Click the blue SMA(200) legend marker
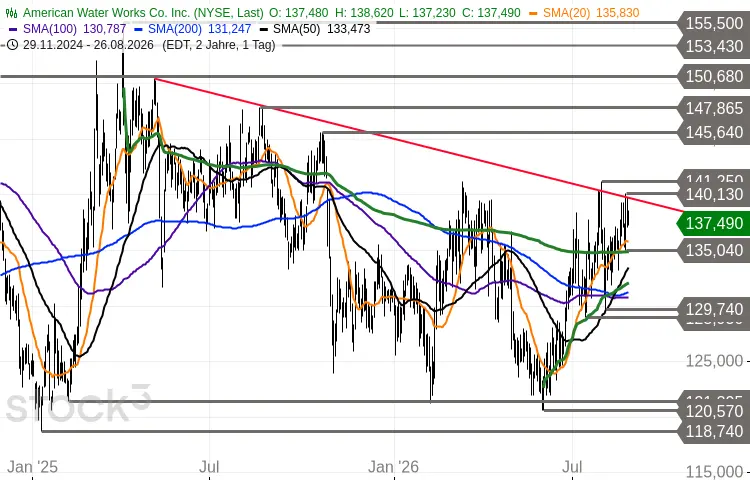This screenshot has width=750, height=480. click(x=138, y=29)
